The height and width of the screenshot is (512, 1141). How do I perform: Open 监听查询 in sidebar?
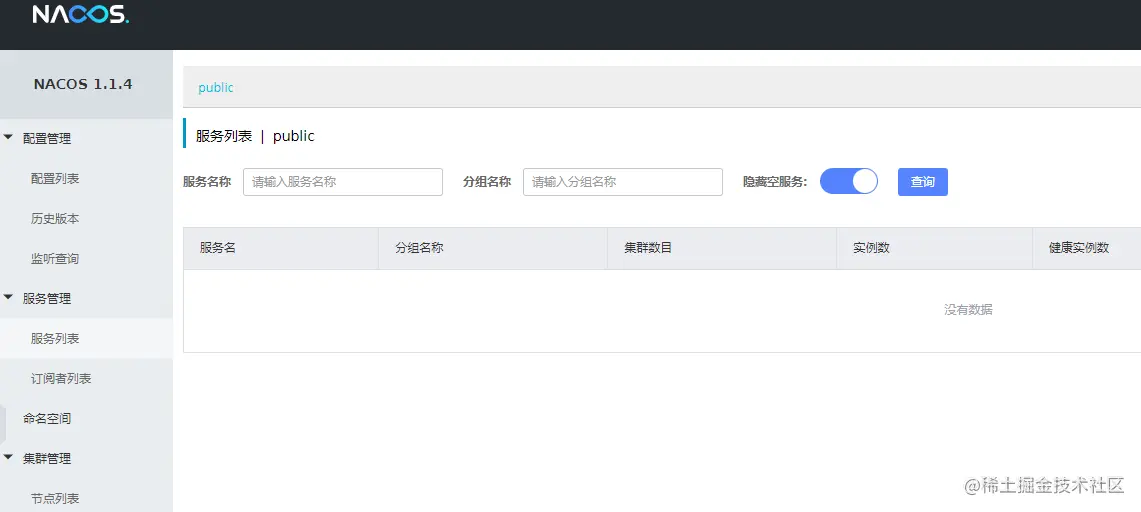pyautogui.click(x=55, y=258)
